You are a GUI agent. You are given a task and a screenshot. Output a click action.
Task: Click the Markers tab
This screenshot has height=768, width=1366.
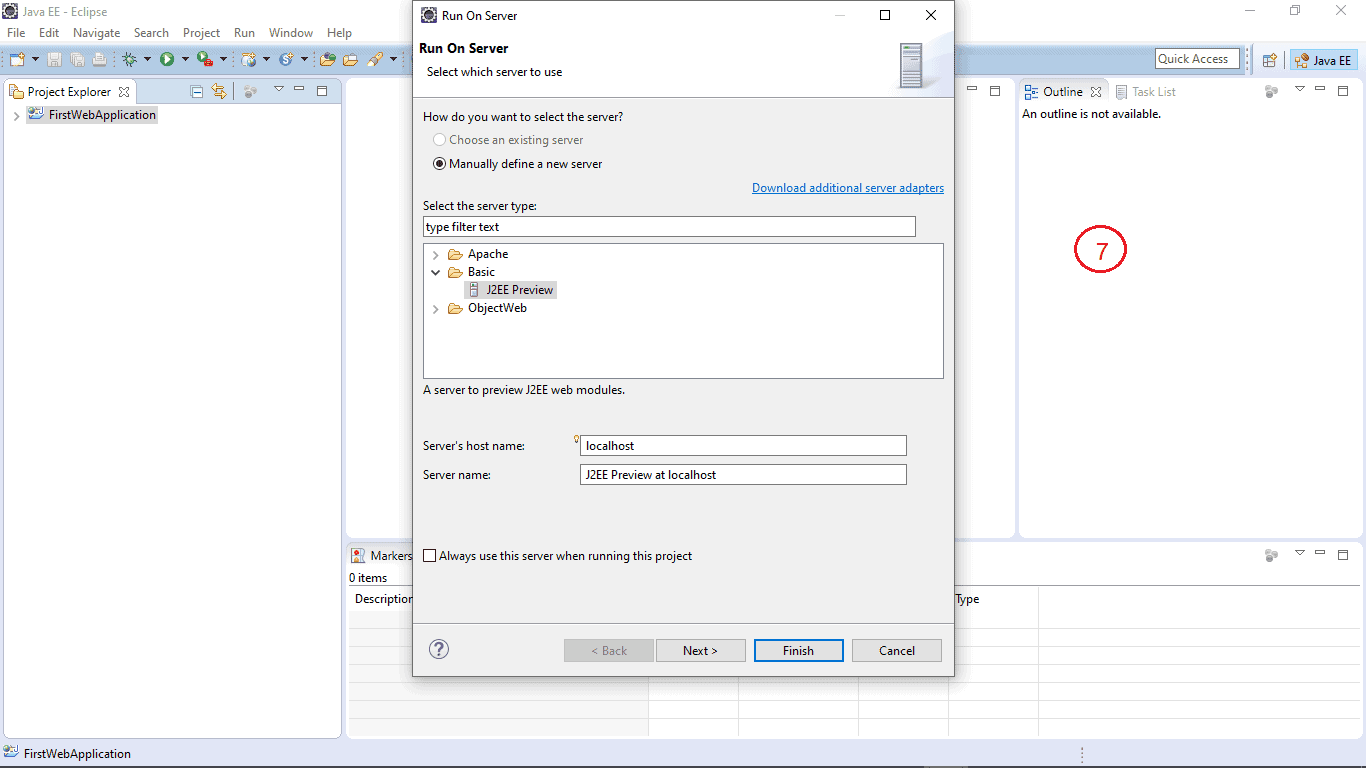(x=381, y=556)
